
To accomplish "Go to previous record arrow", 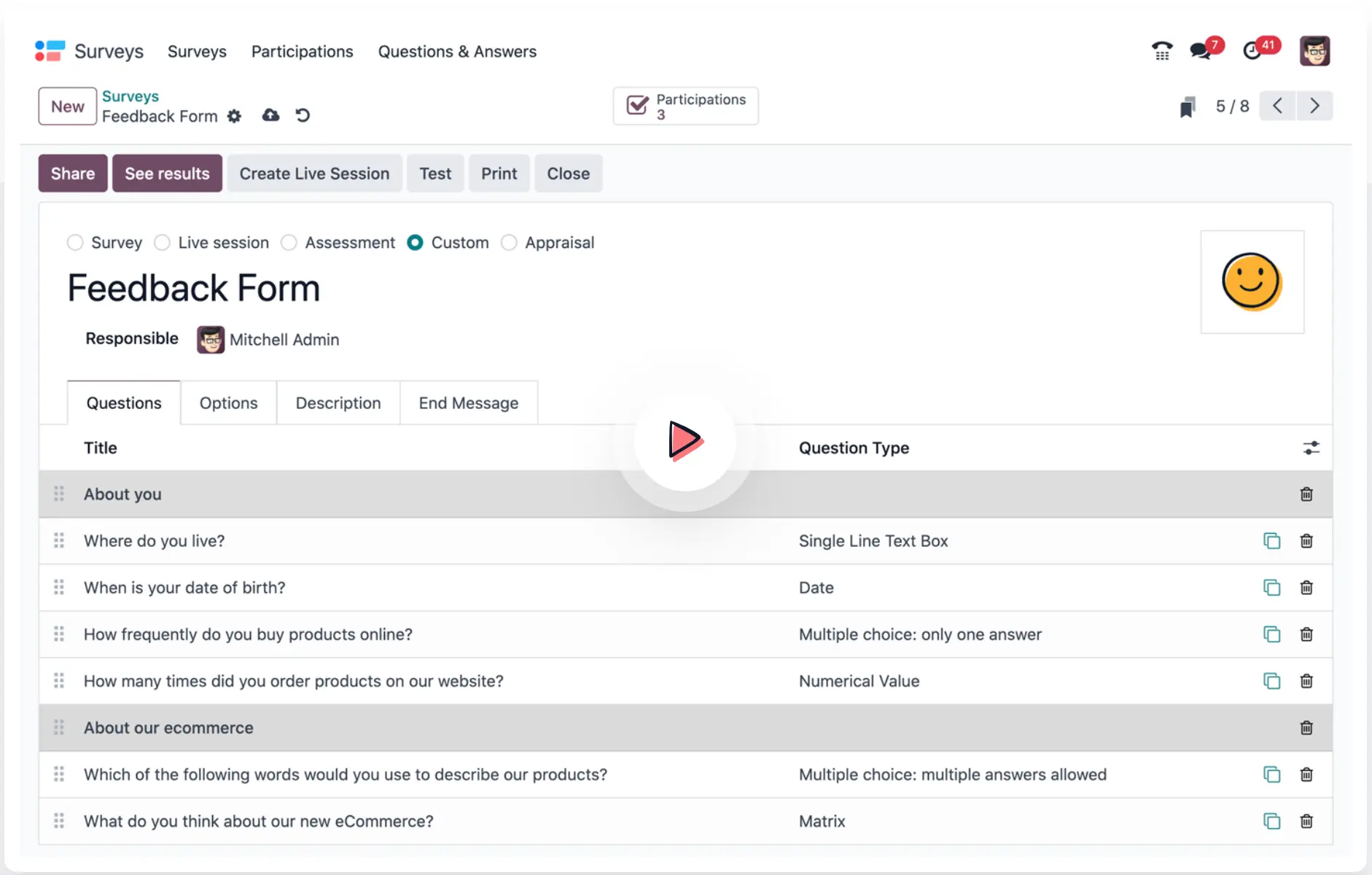I will click(1277, 106).
